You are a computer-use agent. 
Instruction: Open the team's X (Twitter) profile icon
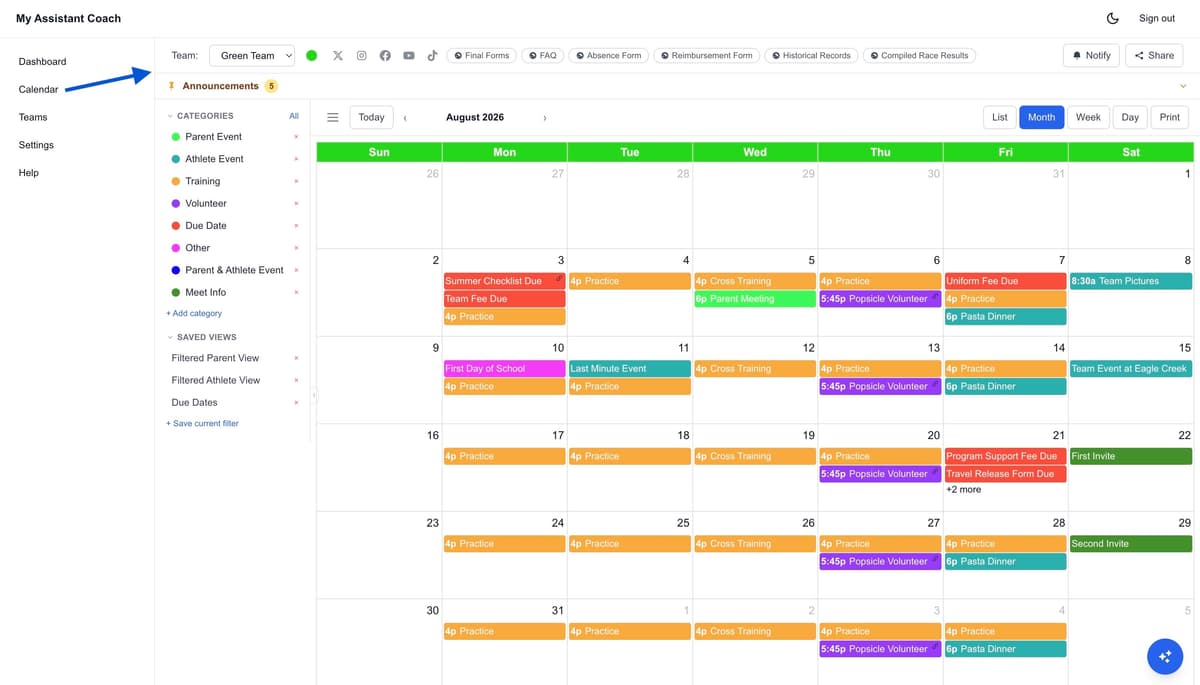(338, 56)
